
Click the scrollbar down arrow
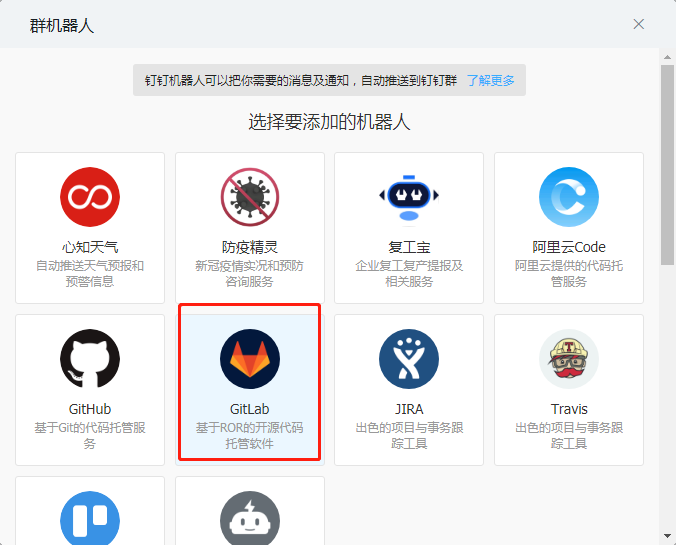667,536
